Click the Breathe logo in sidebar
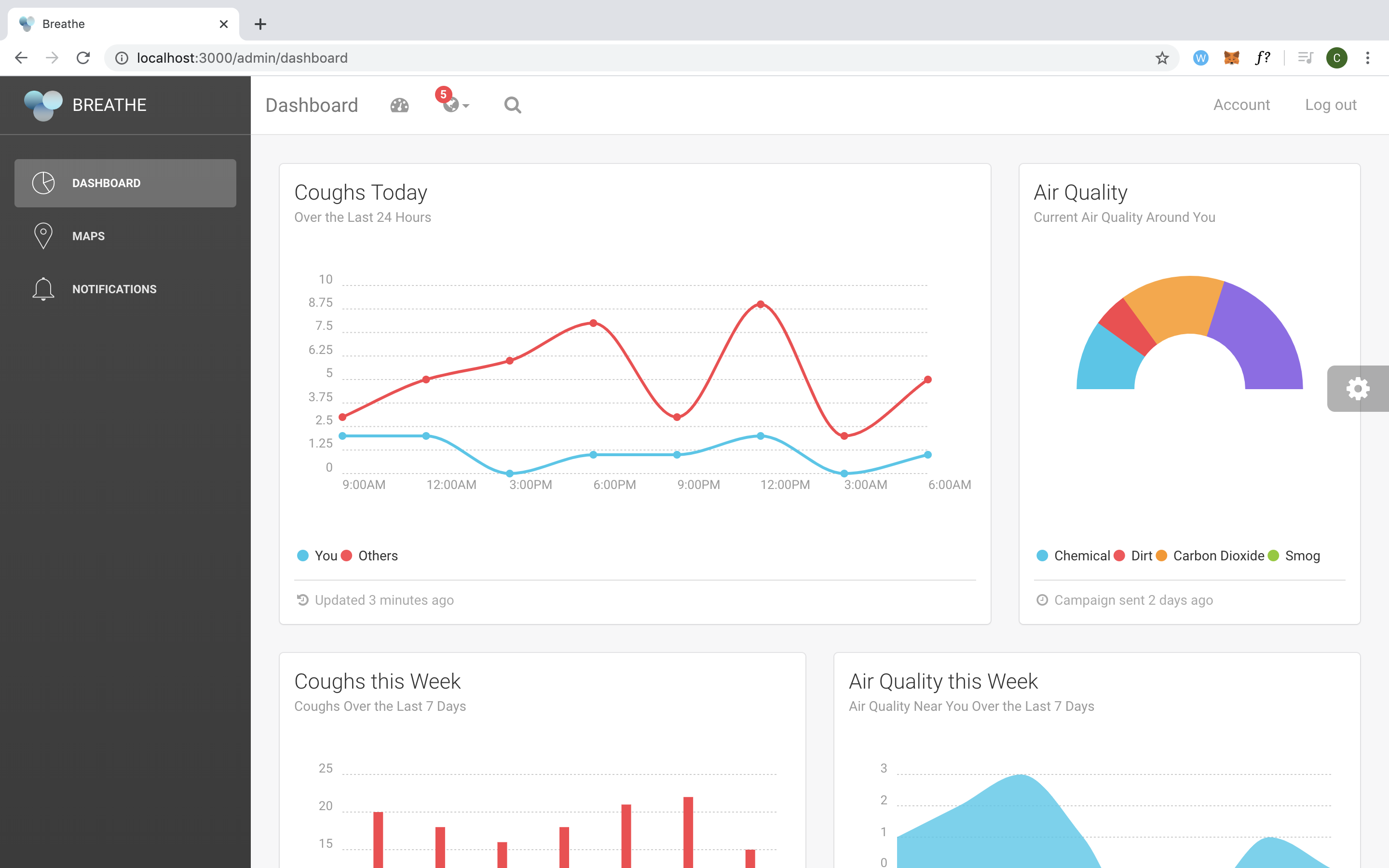The height and width of the screenshot is (868, 1389). pos(43,105)
